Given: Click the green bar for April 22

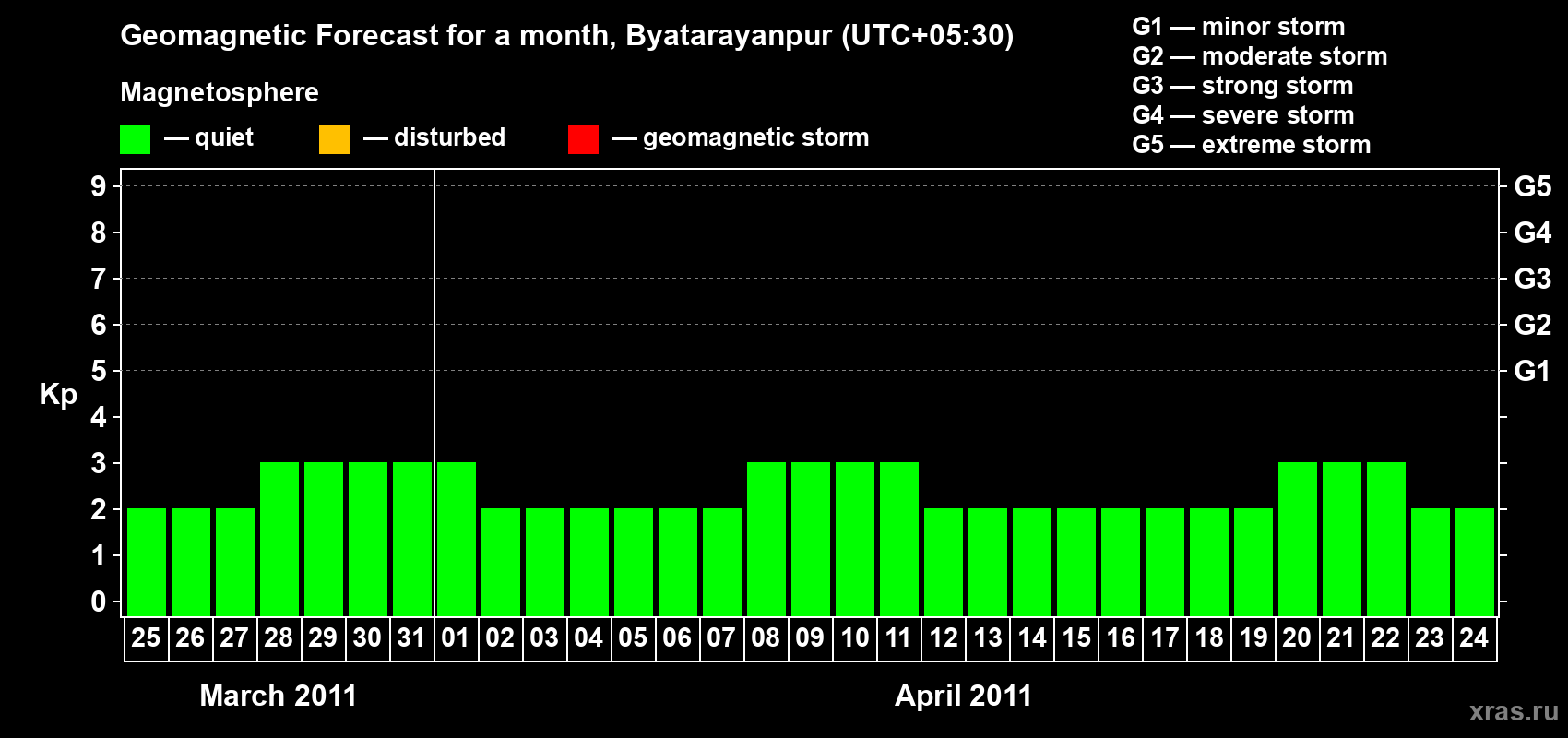Looking at the screenshot, I should [1386, 539].
